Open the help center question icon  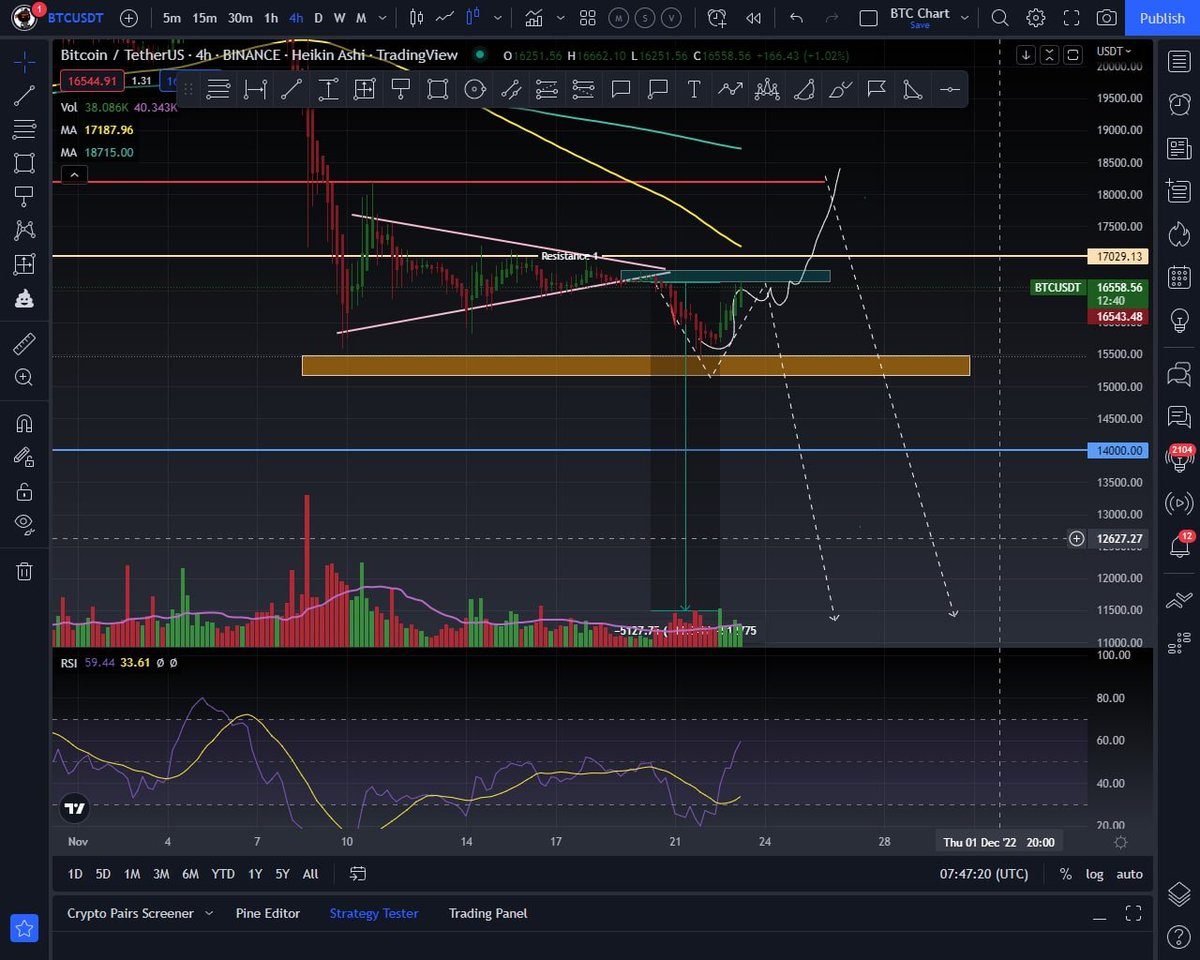click(1179, 938)
